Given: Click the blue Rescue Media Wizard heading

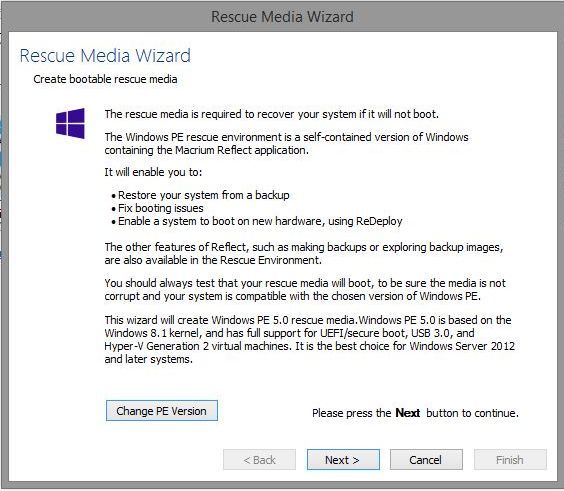Looking at the screenshot, I should coord(105,55).
